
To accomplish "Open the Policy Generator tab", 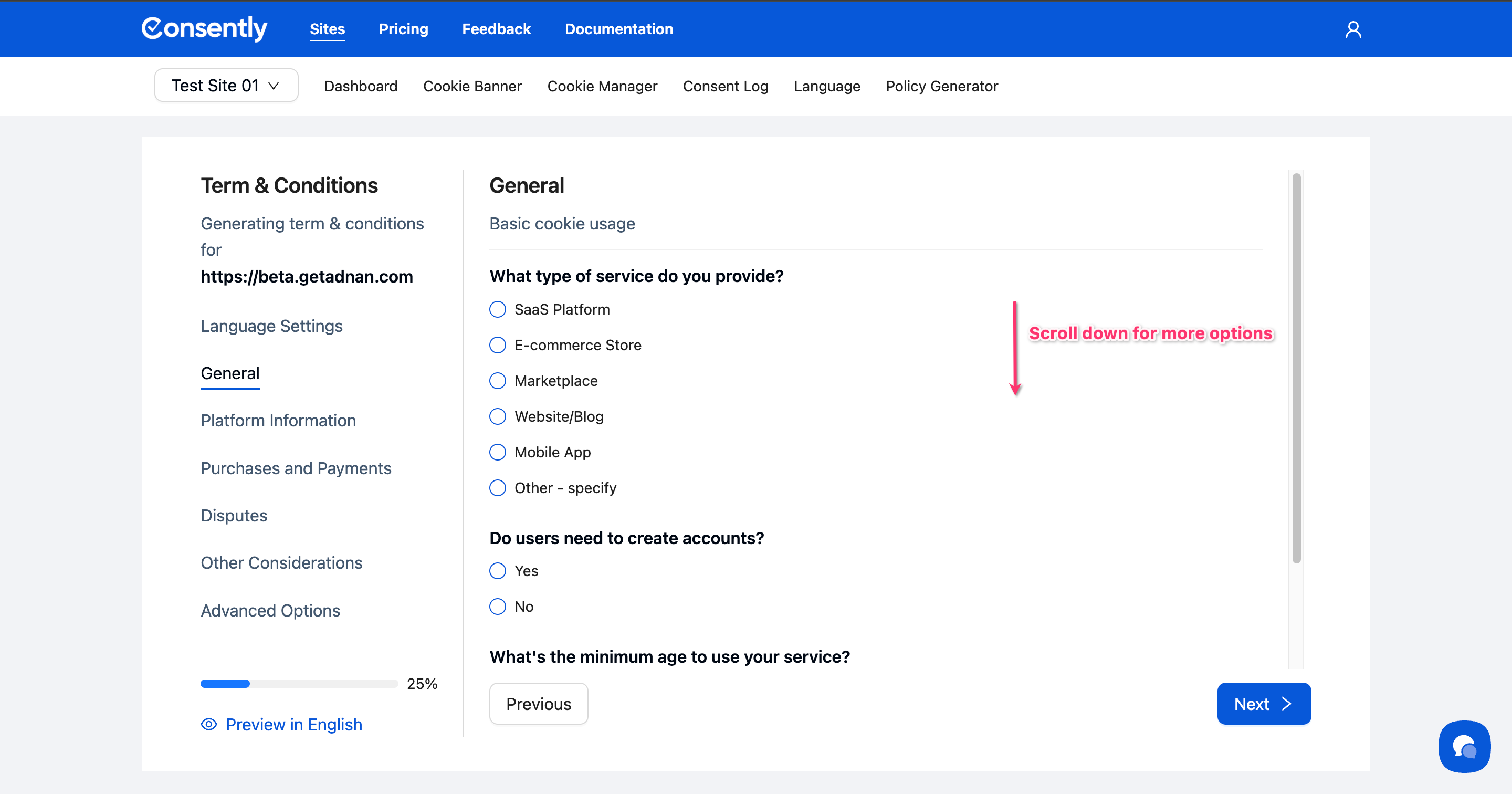I will click(x=941, y=86).
